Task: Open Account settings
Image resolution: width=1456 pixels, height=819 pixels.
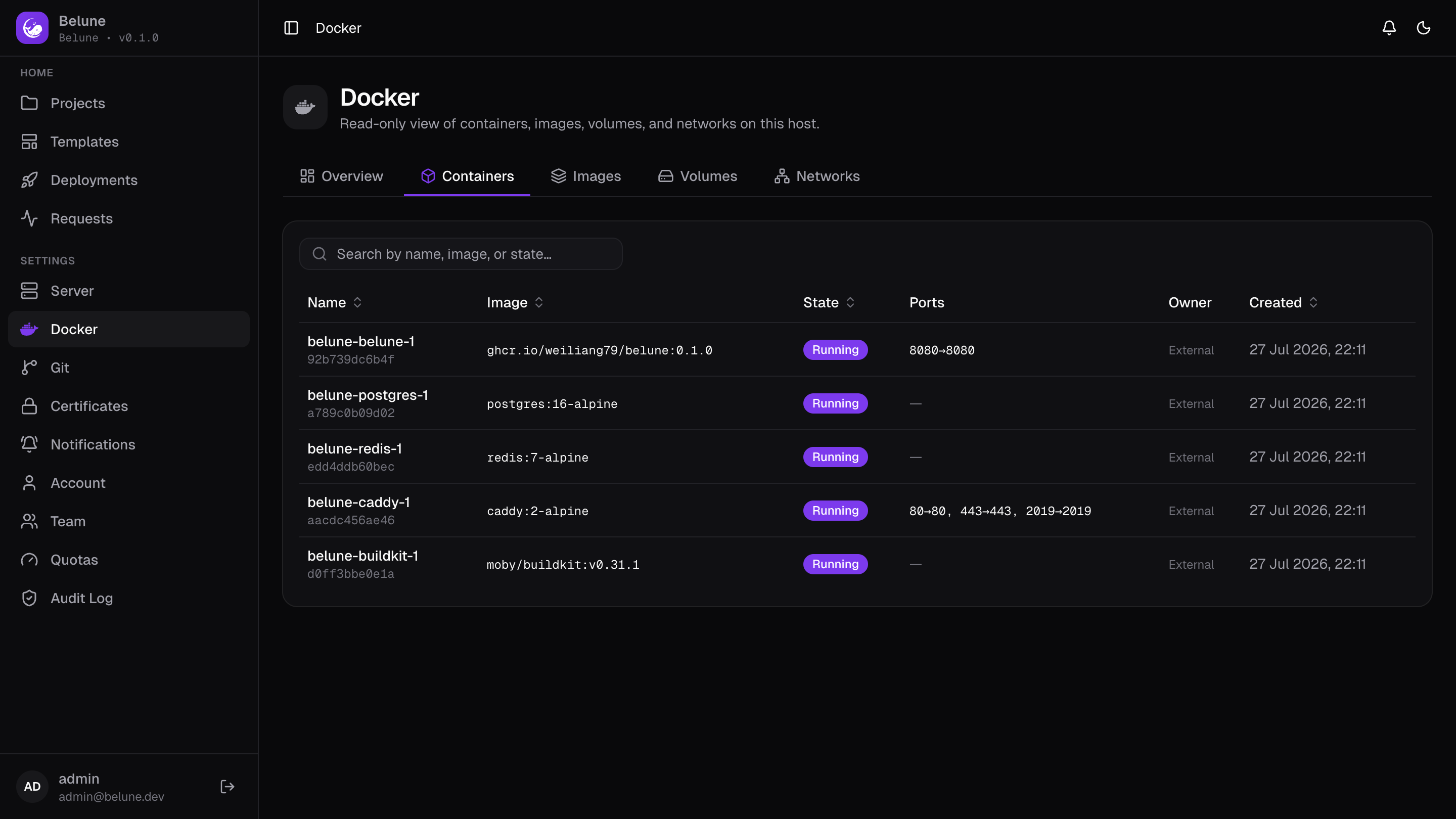Action: point(129,483)
